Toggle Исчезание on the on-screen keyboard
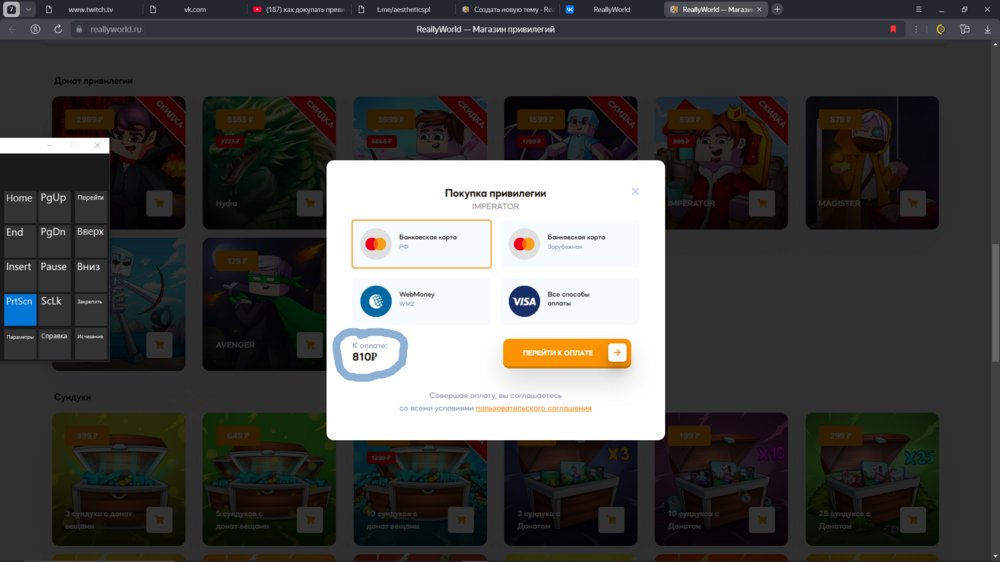The height and width of the screenshot is (562, 1000). click(91, 343)
